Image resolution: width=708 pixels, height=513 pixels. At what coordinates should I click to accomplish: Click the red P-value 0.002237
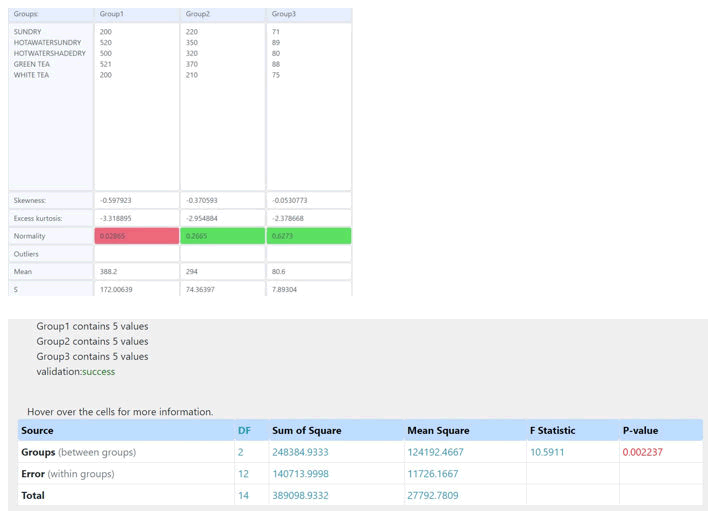pos(642,452)
